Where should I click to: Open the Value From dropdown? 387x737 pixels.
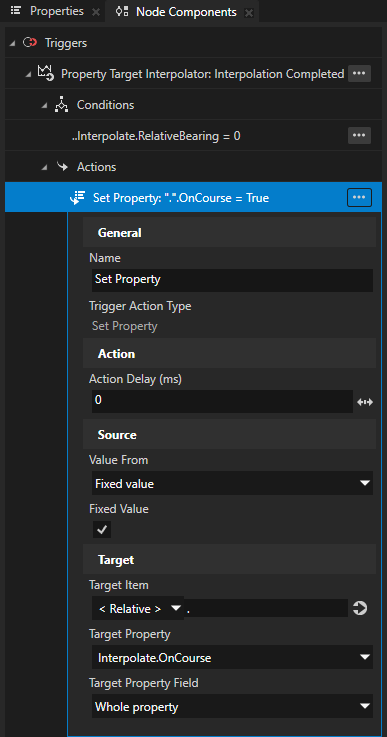[232, 483]
